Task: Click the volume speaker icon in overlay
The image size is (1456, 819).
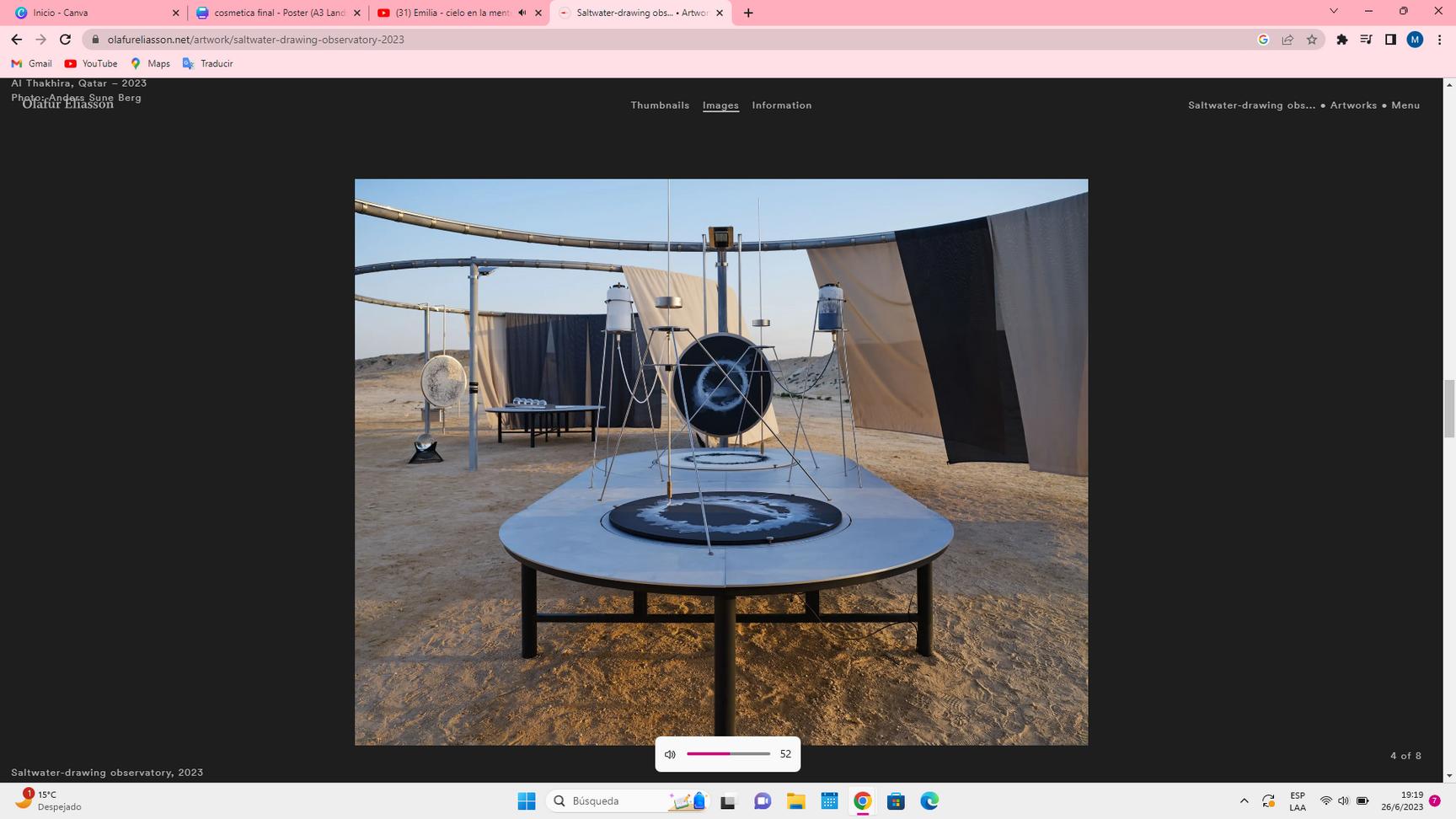Action: click(670, 754)
